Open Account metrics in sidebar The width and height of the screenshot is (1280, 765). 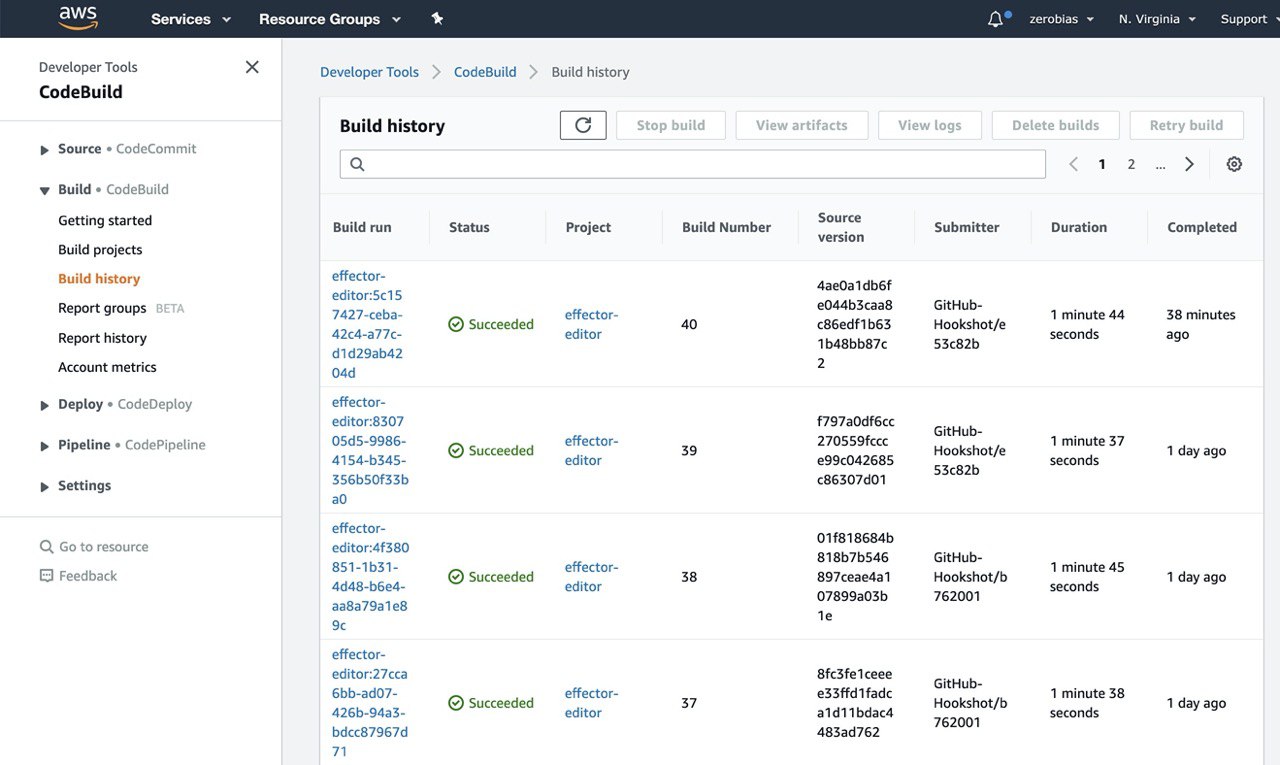pos(107,367)
